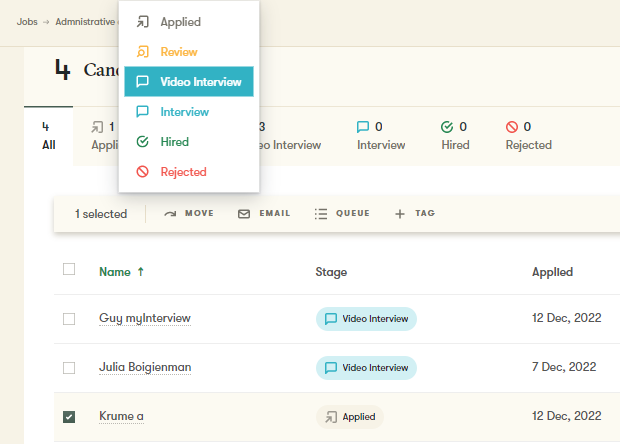Uncheck the Krume a row checkbox
Screen dimensions: 620x444
tap(69, 417)
